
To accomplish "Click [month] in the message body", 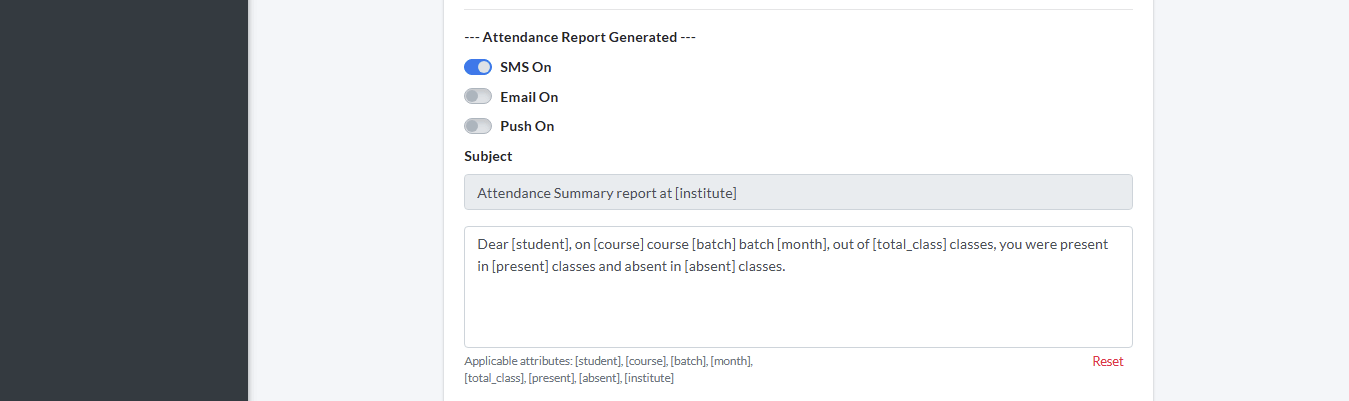I will point(803,244).
